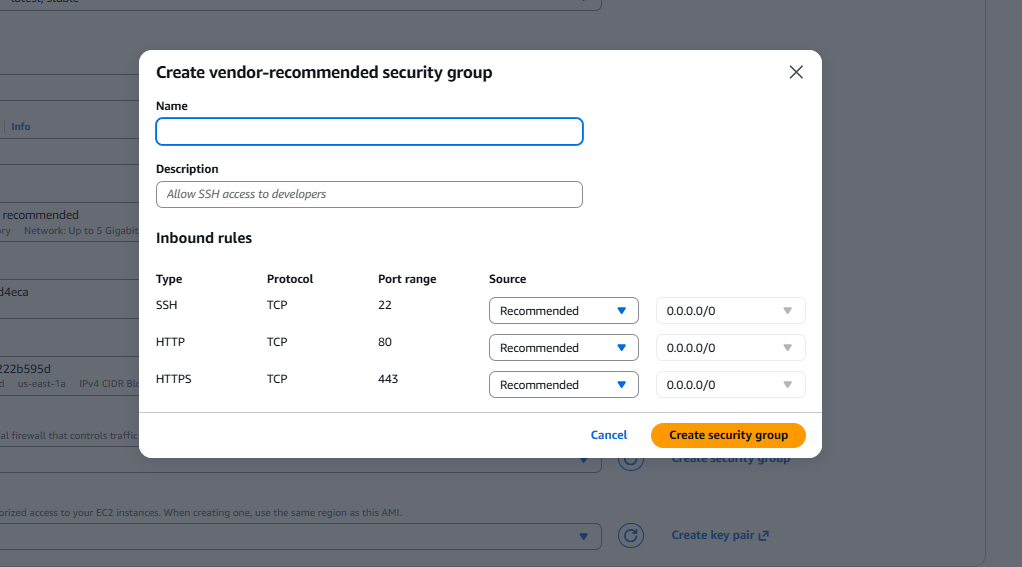
Task: Open the SSH source type dropdown
Action: click(564, 311)
